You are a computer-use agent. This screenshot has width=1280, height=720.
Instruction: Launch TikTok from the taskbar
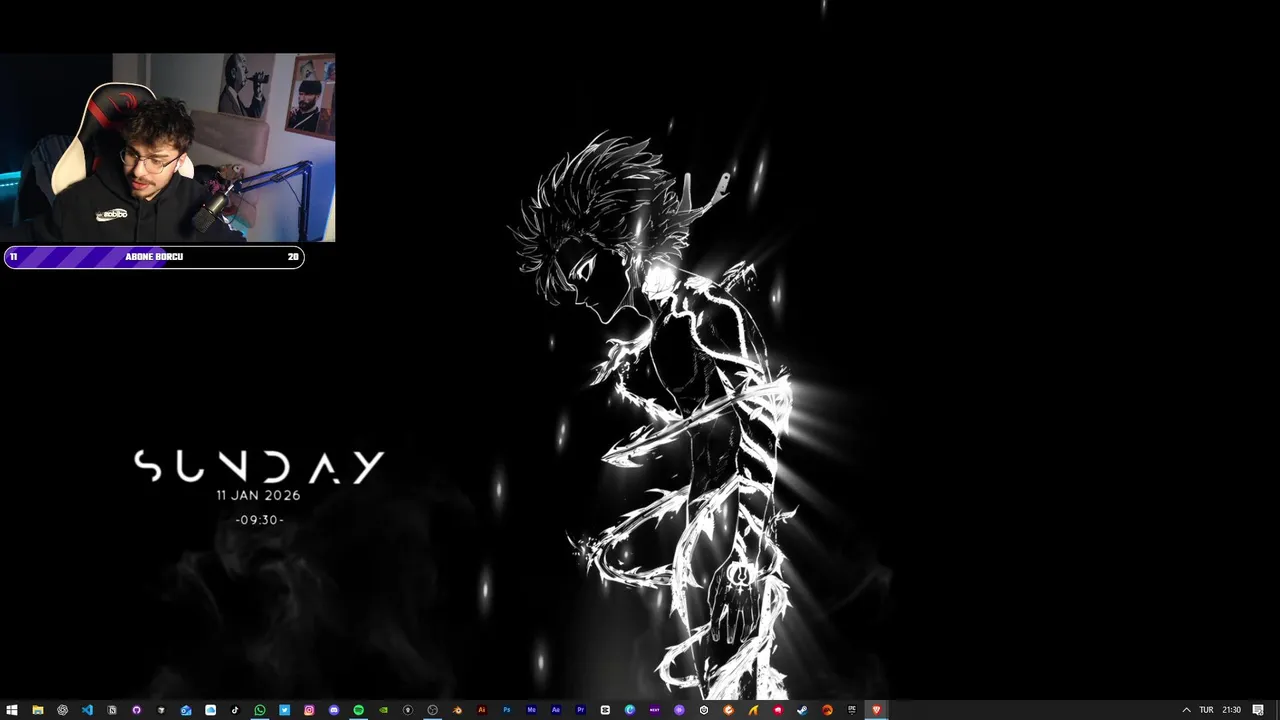235,710
